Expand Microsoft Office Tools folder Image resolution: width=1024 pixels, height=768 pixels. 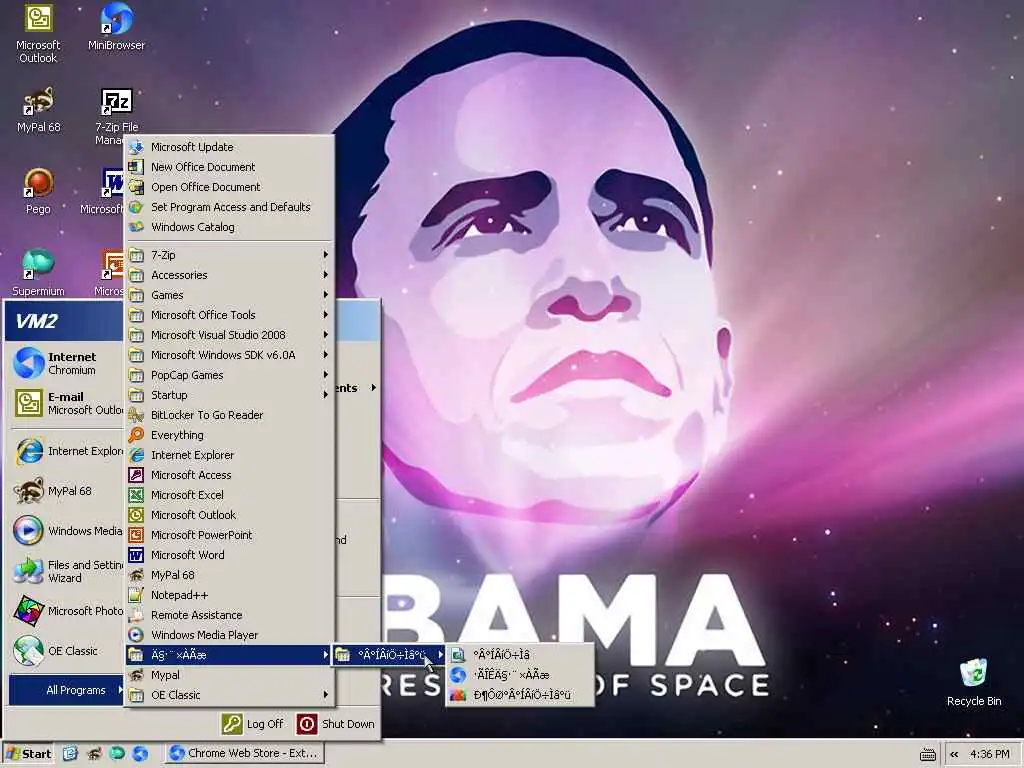click(x=229, y=315)
